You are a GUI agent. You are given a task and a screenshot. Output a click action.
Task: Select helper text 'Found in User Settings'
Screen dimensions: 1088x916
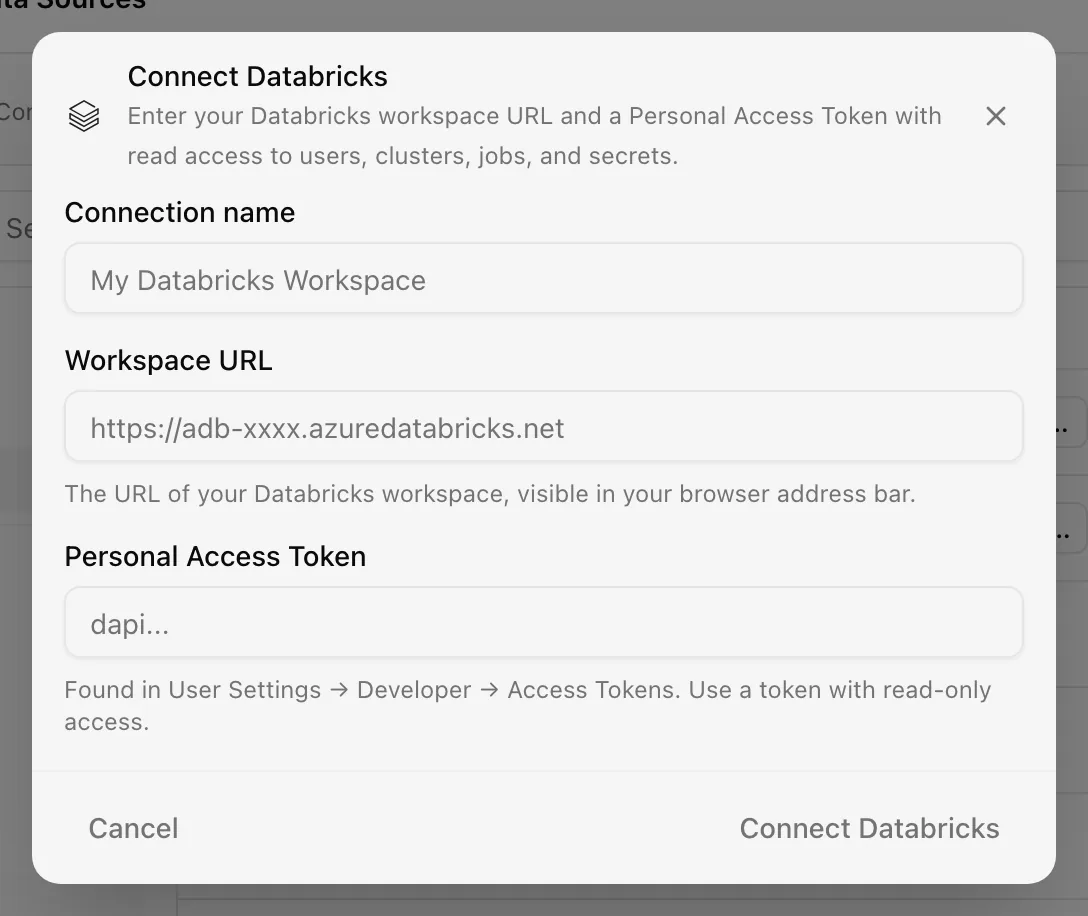pos(528,706)
